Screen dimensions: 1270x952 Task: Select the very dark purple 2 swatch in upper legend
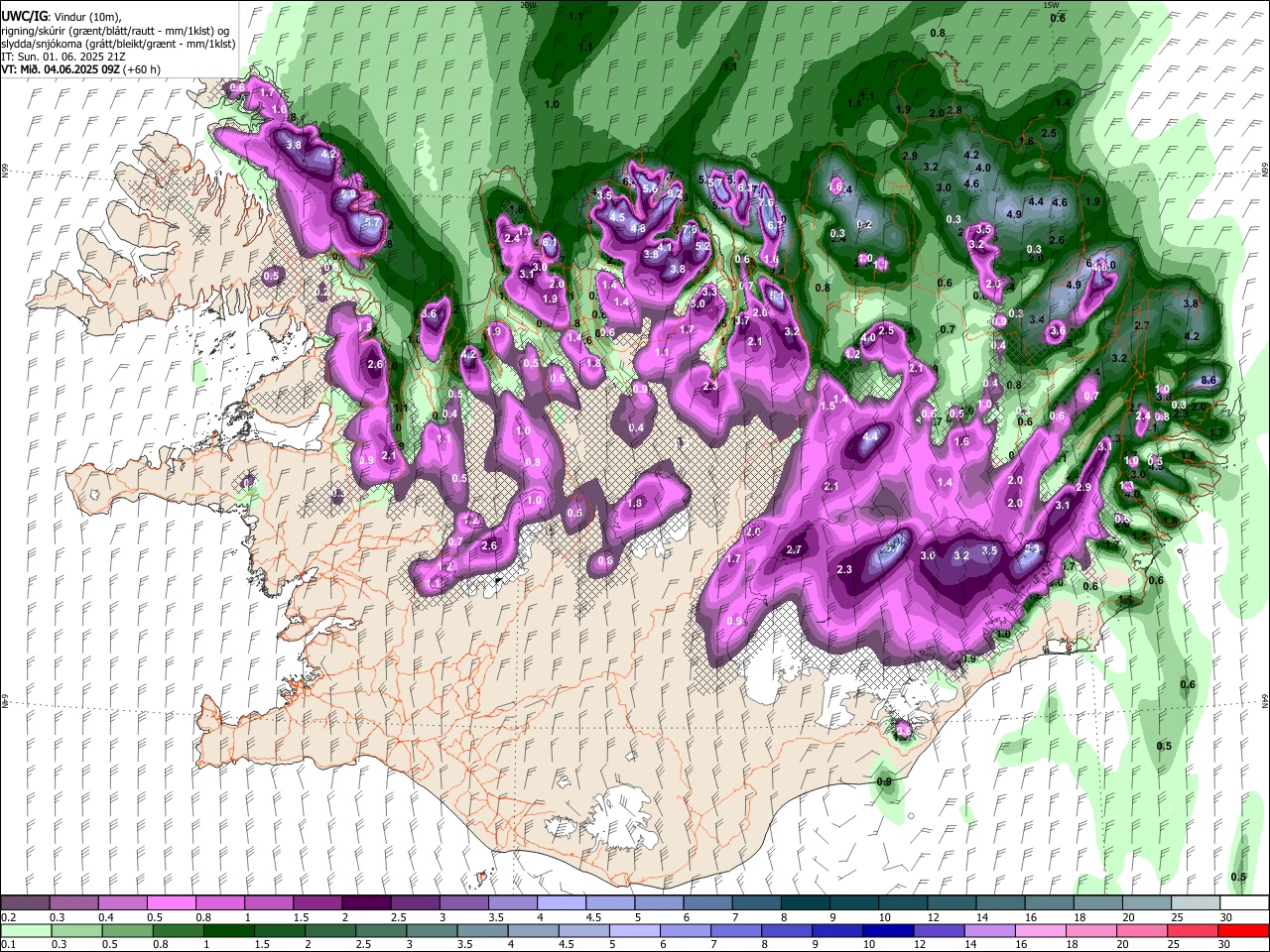365,902
